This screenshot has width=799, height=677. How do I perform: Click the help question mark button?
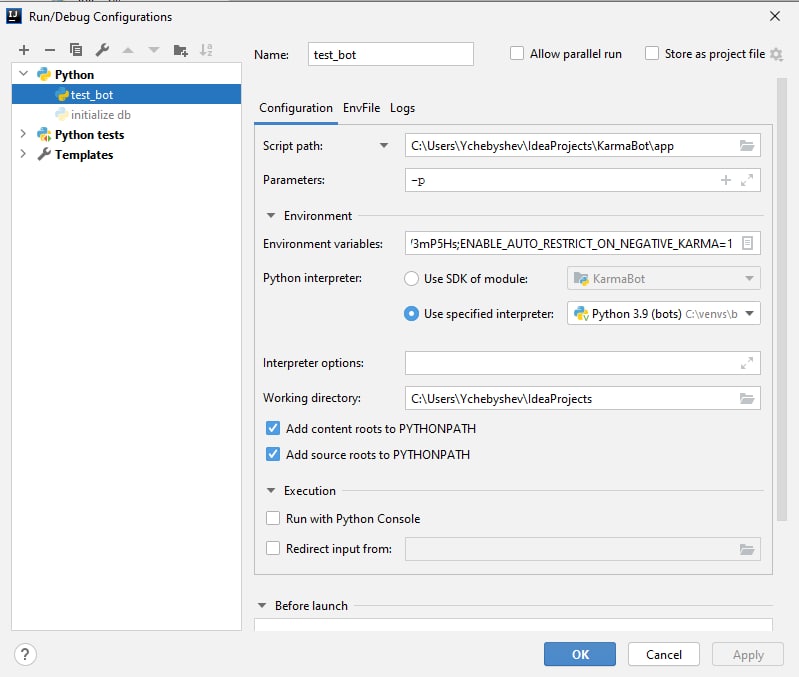[26, 654]
